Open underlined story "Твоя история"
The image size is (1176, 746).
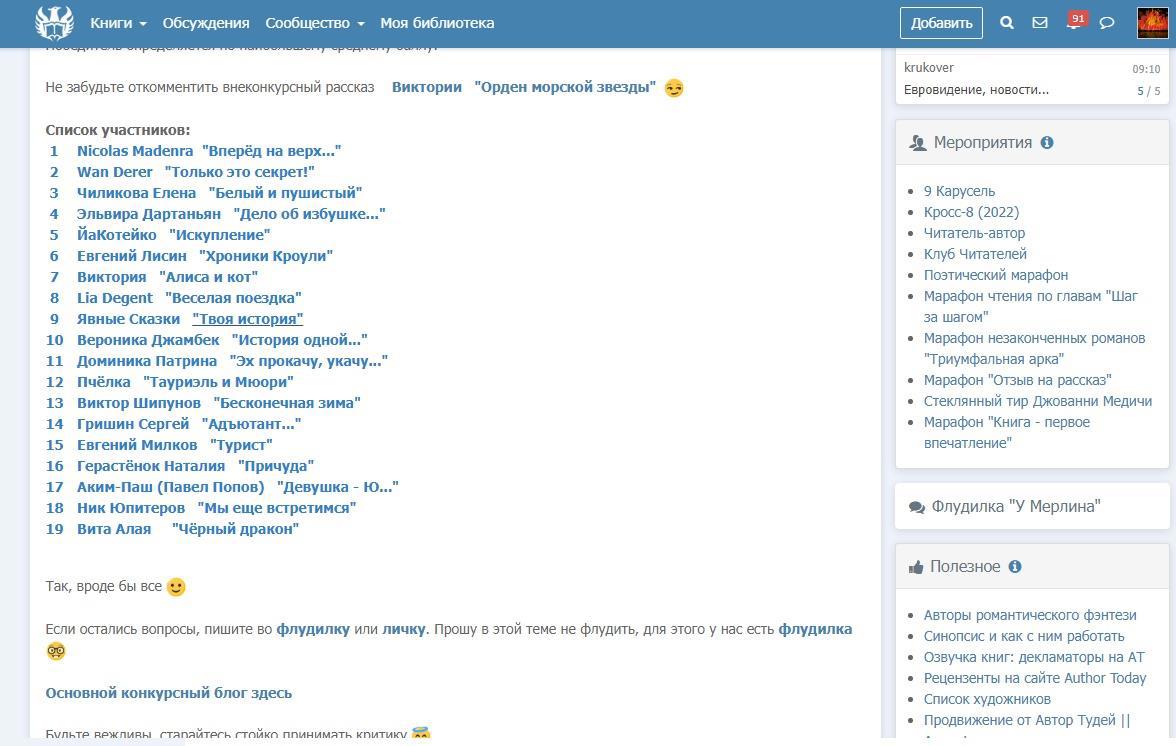pyautogui.click(x=248, y=319)
